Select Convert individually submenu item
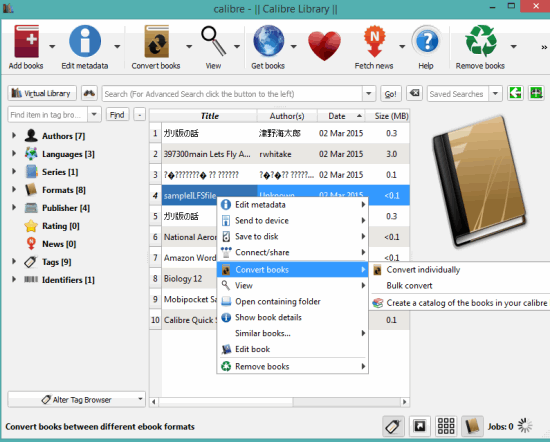Viewport: 550px width, 442px height. (460, 270)
